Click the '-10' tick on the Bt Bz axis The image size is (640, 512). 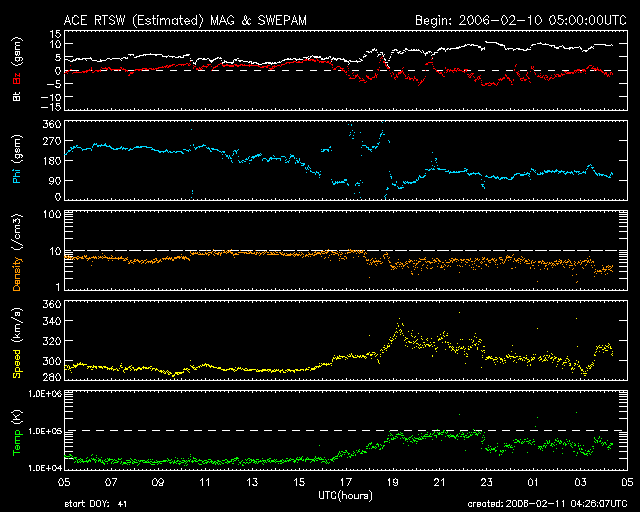(51, 97)
